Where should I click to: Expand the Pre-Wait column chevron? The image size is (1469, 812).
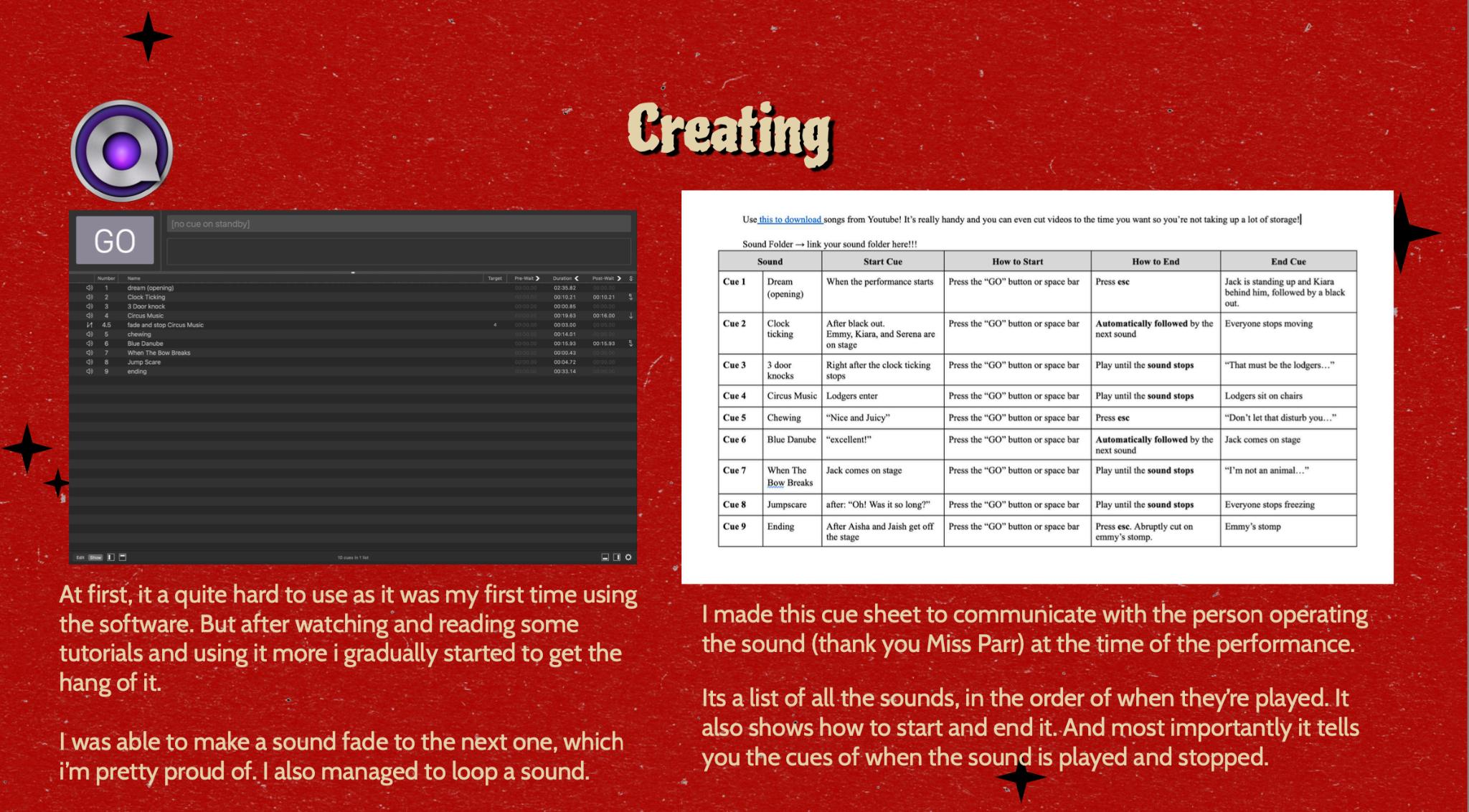(537, 278)
